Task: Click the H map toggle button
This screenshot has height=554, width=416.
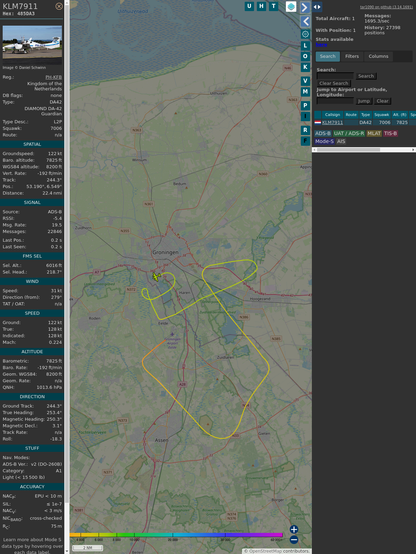Action: (x=261, y=6)
